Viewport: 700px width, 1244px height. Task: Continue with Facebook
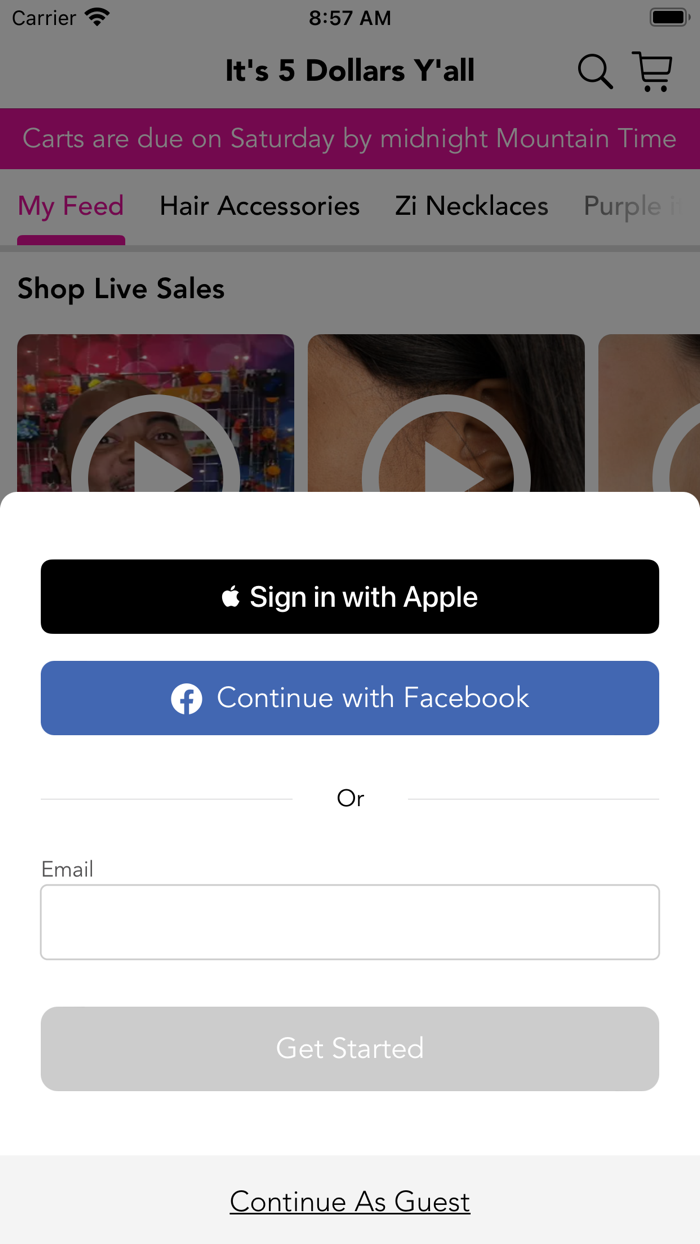(x=350, y=698)
